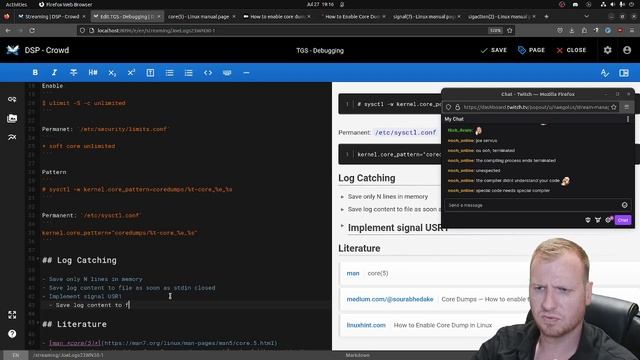Open the insert assets sidebar tool

tap(12, 118)
